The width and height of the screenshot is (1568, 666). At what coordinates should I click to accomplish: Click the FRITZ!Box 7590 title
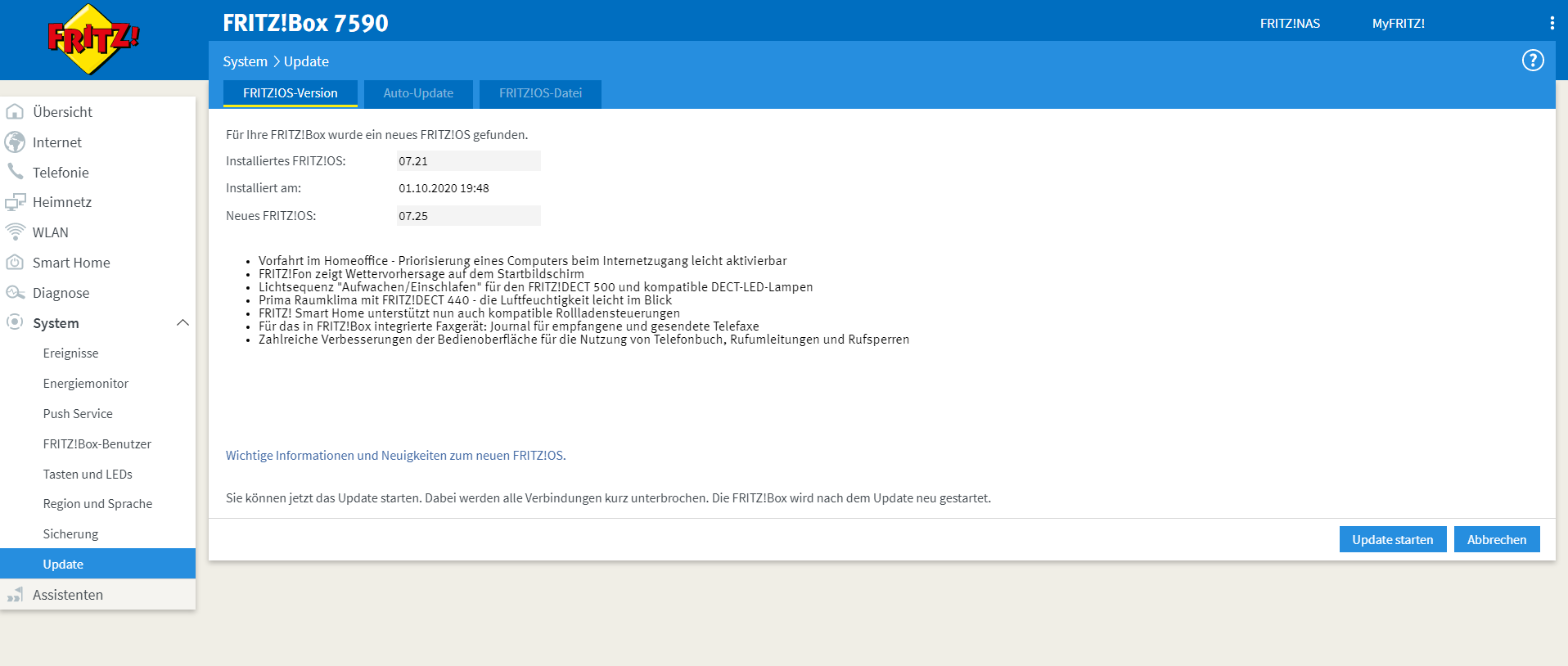(305, 23)
